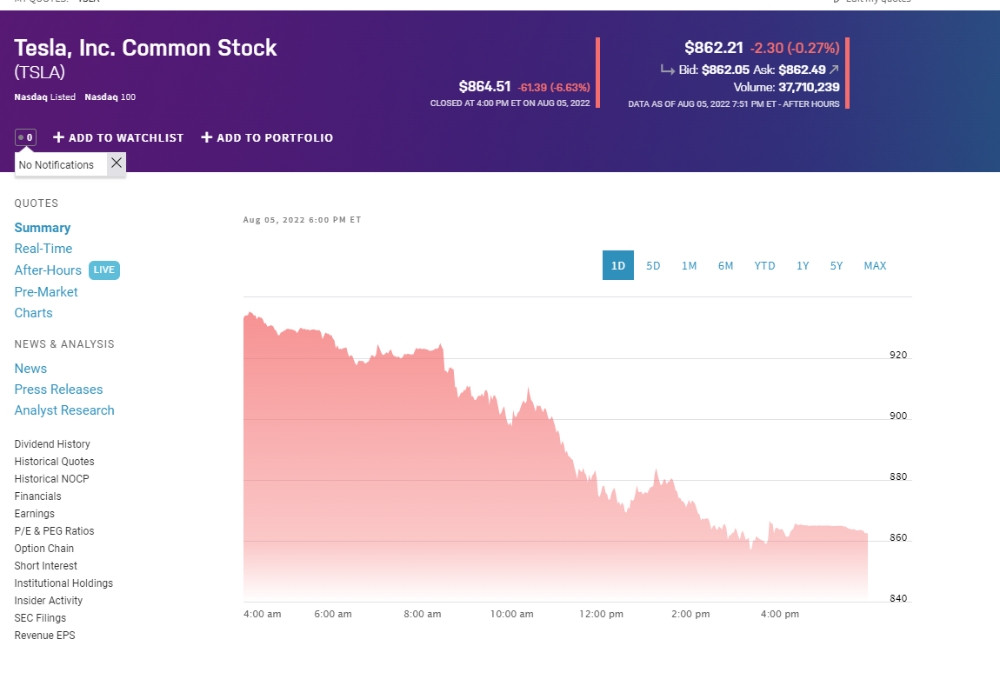Show the 1M chart range
Screen dimensions: 1000x686
(x=689, y=266)
